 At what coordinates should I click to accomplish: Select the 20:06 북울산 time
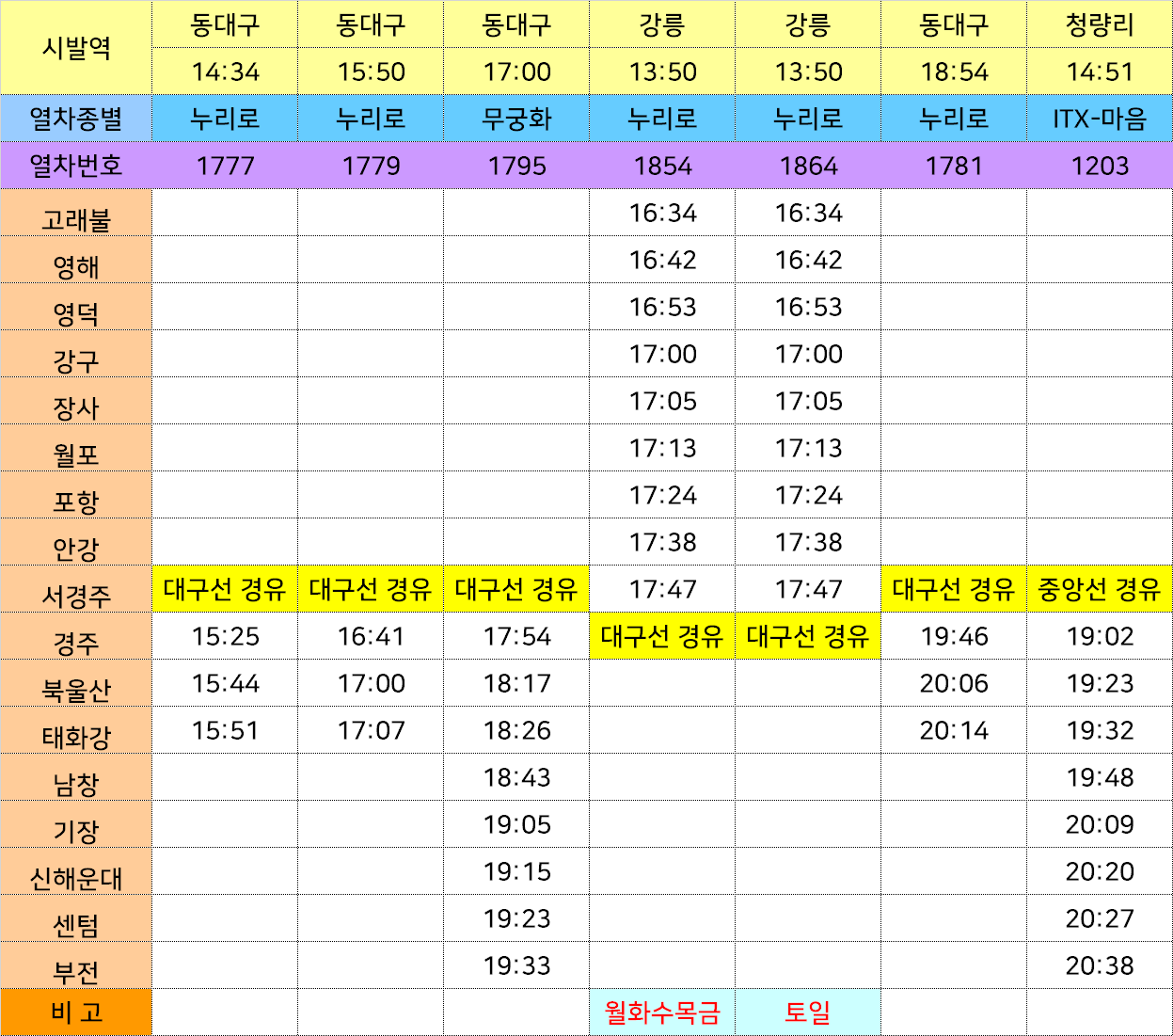click(x=954, y=683)
